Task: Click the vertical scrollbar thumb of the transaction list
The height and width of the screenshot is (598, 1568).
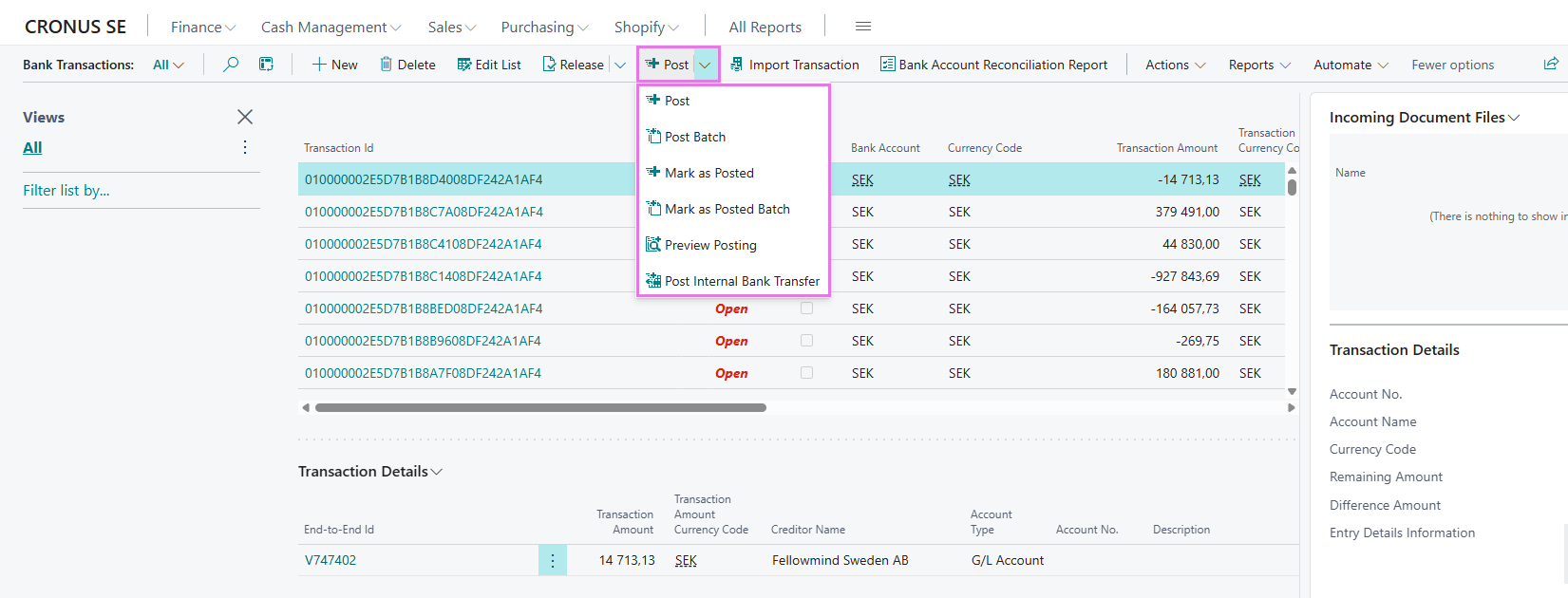Action: tap(1292, 187)
